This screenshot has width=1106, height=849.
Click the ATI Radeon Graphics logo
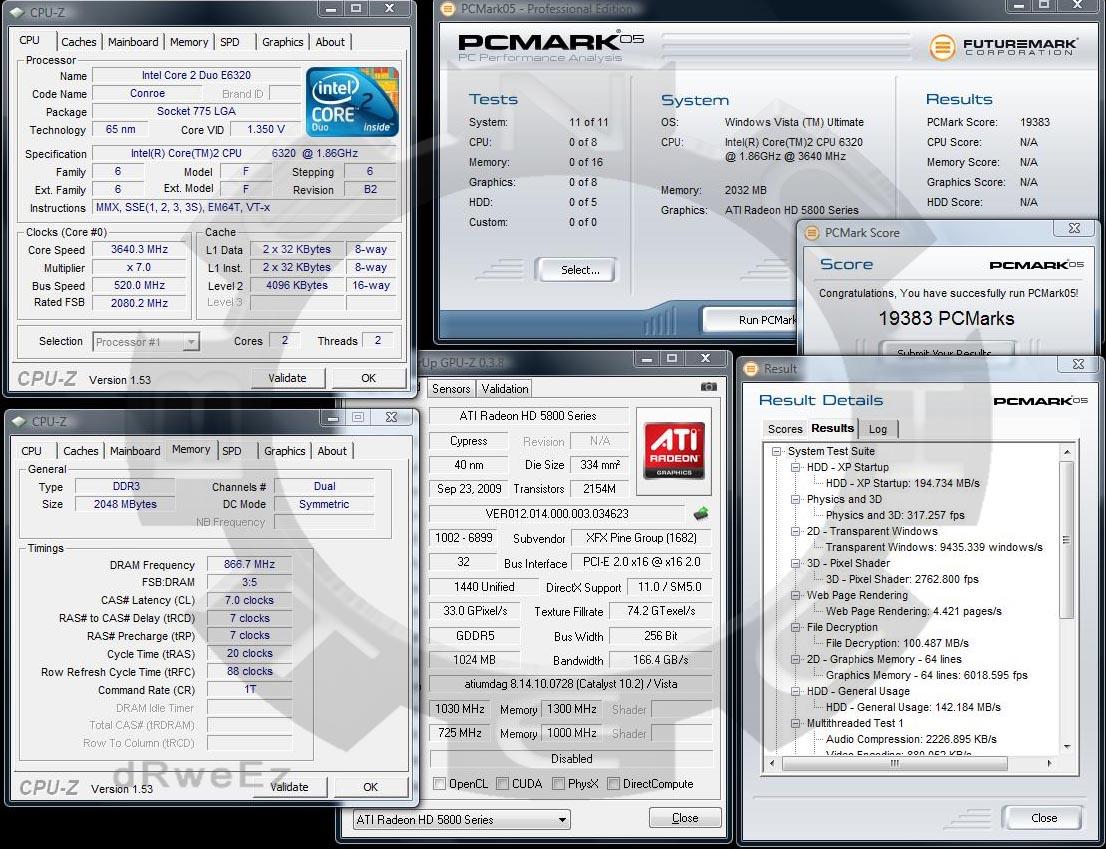tap(674, 451)
